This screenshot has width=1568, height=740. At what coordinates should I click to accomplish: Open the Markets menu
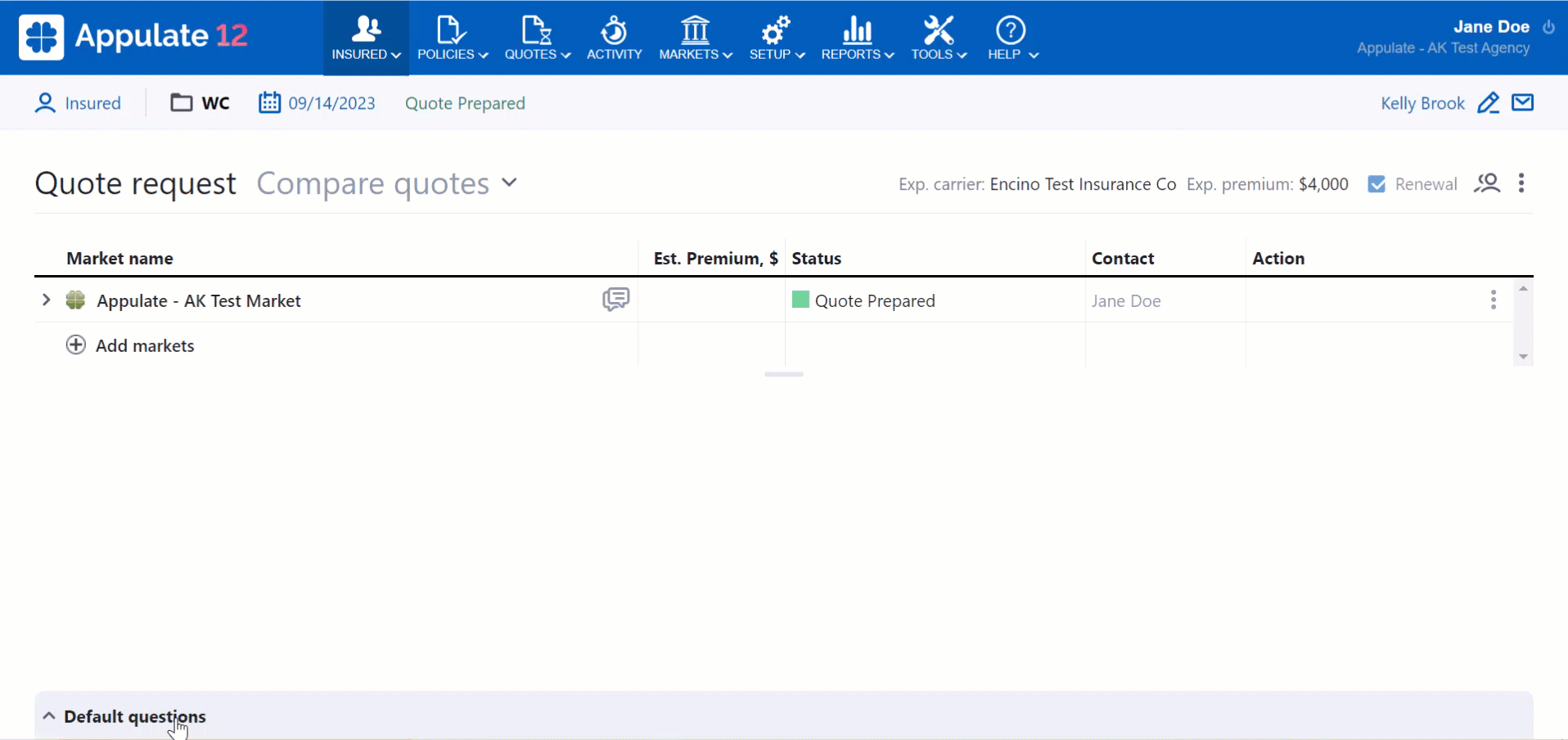coord(695,38)
